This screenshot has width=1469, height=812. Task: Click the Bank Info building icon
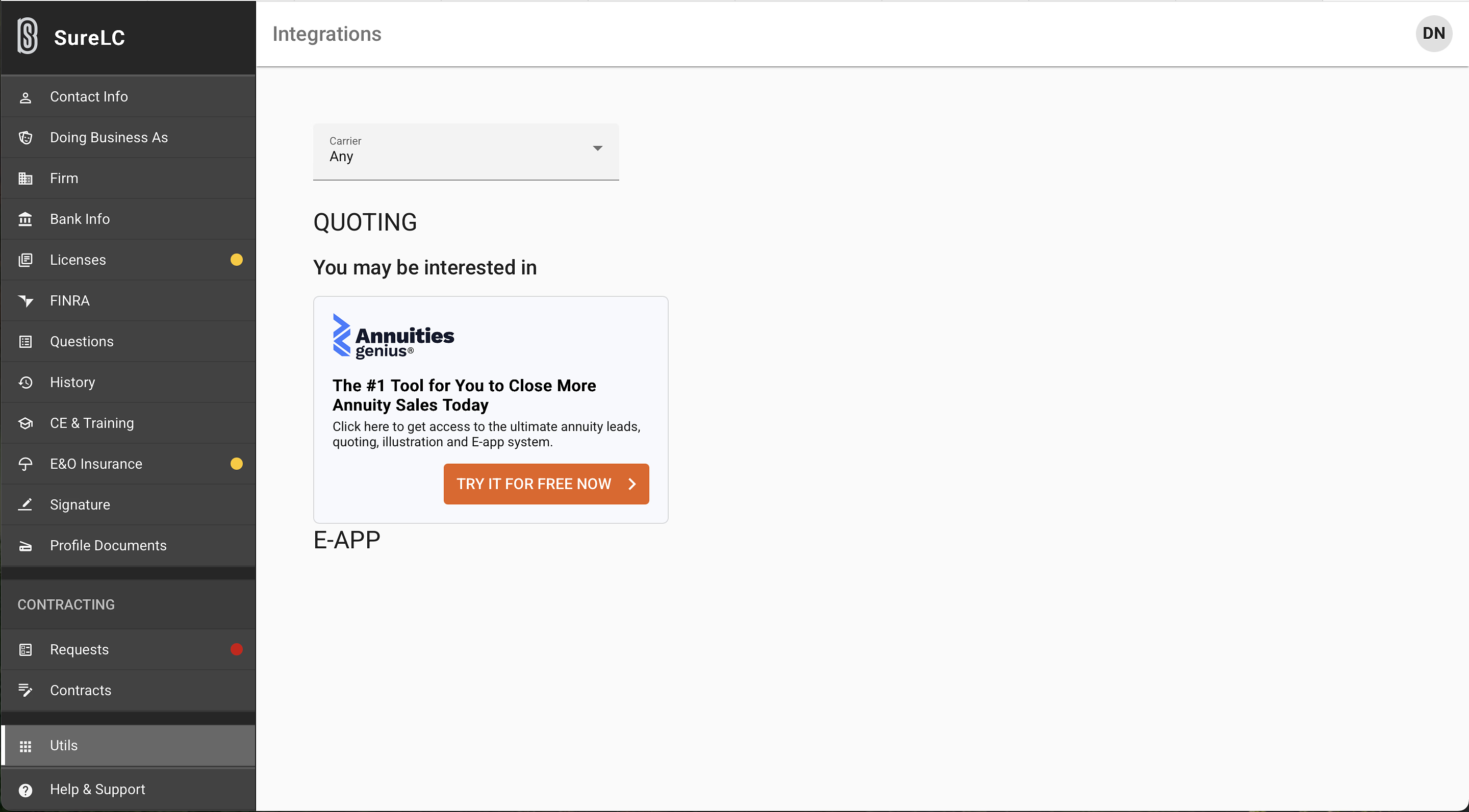[x=25, y=219]
